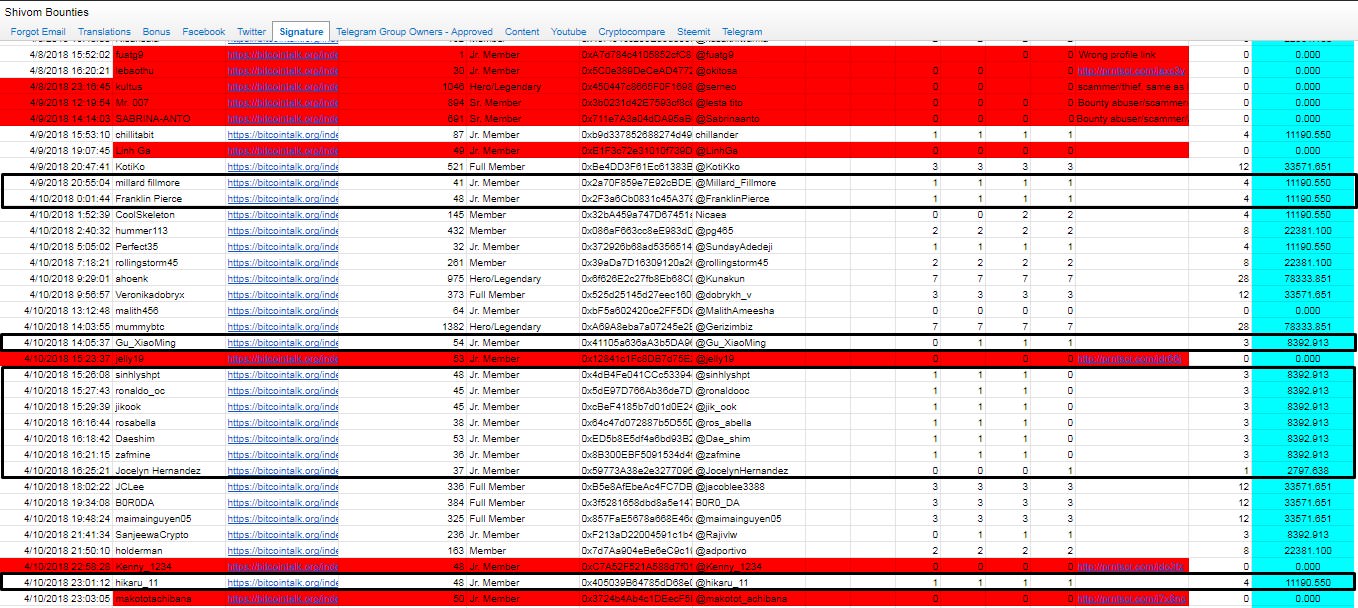Select the 'B0R0DA' username cell
This screenshot has height=608, width=1358.
(x=134, y=503)
